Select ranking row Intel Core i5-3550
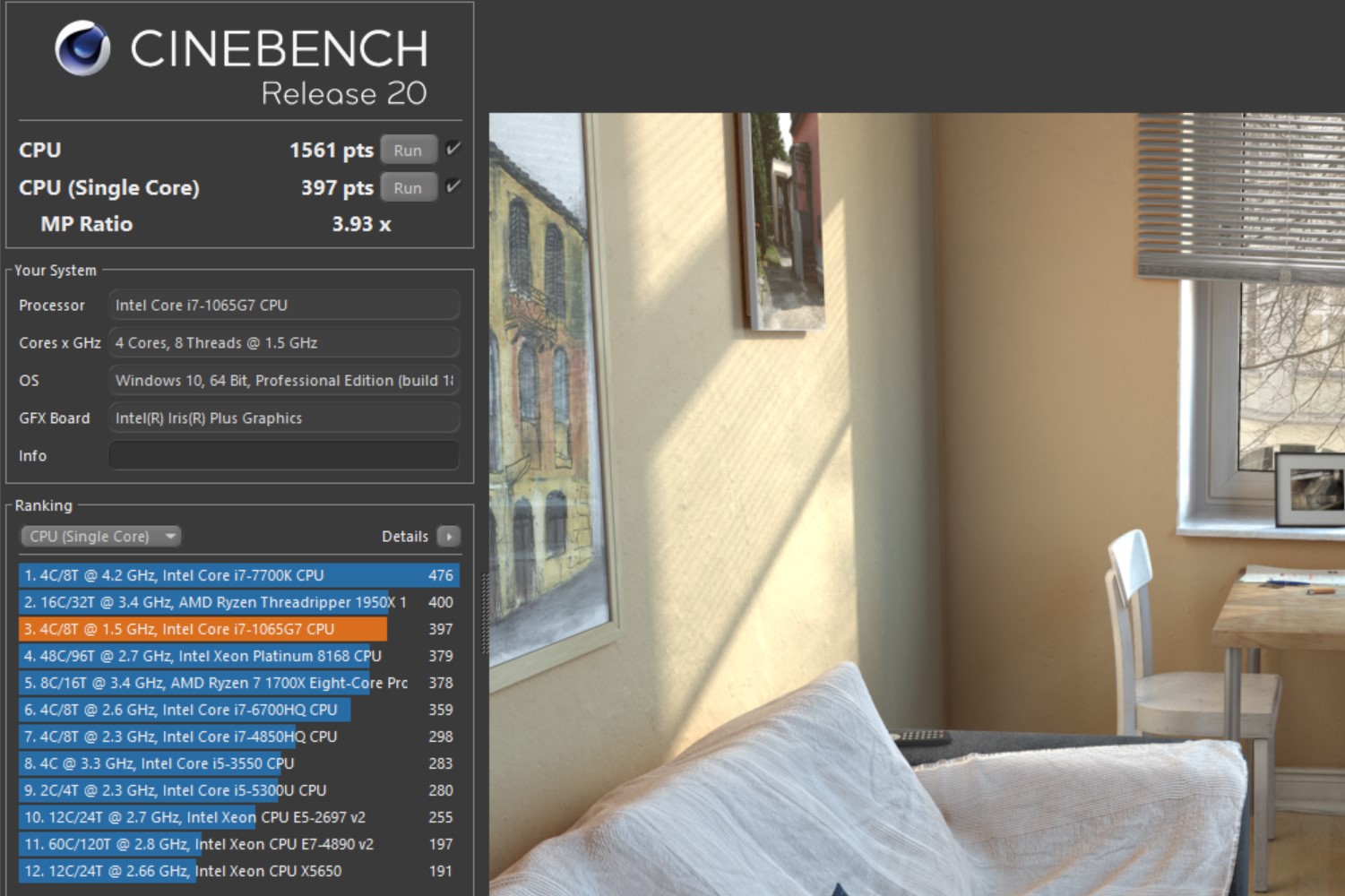The height and width of the screenshot is (896, 1345). pos(239,763)
